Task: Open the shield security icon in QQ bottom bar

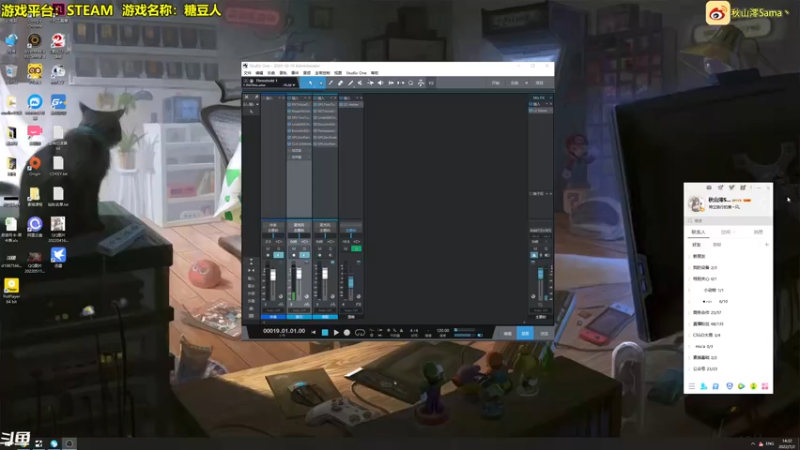Action: pyautogui.click(x=730, y=386)
